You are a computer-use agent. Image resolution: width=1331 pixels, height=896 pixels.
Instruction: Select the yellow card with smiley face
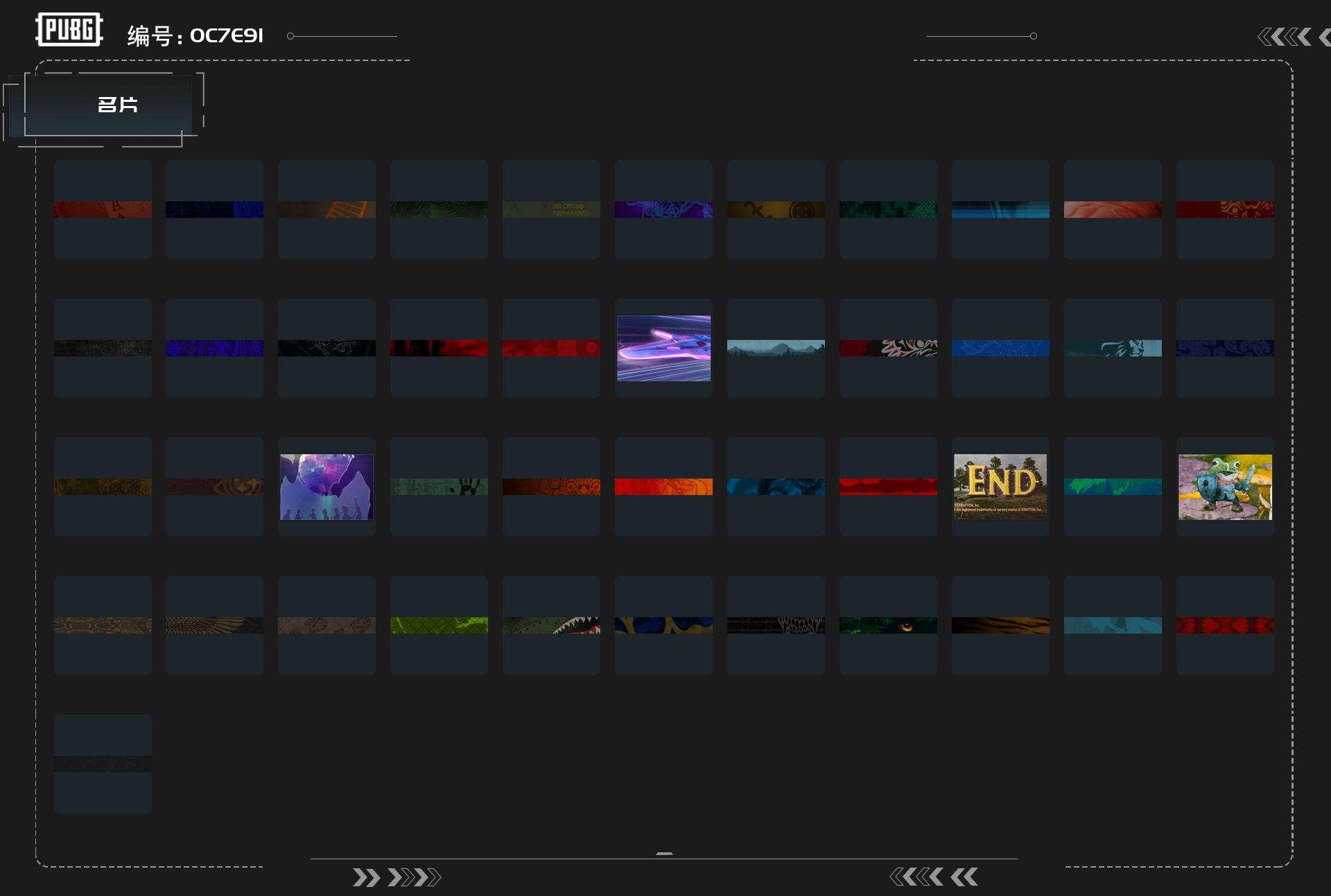(776, 209)
